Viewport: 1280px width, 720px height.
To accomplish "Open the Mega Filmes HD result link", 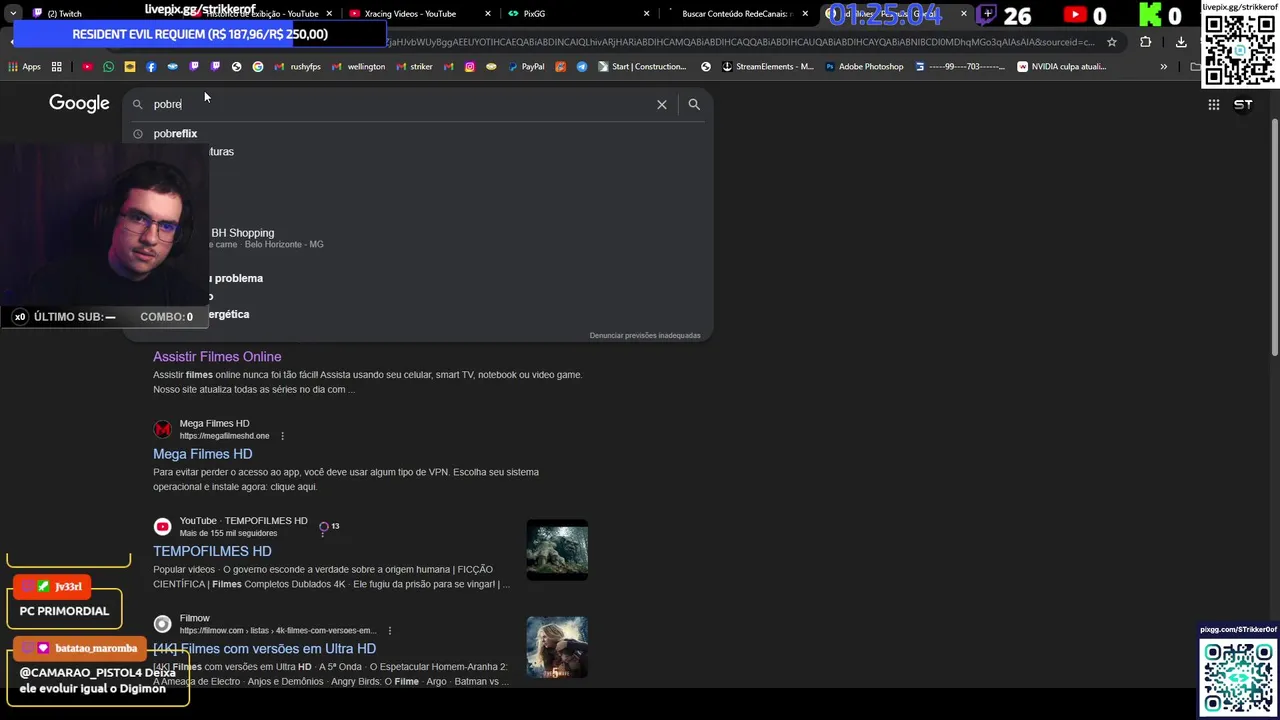I will point(202,454).
